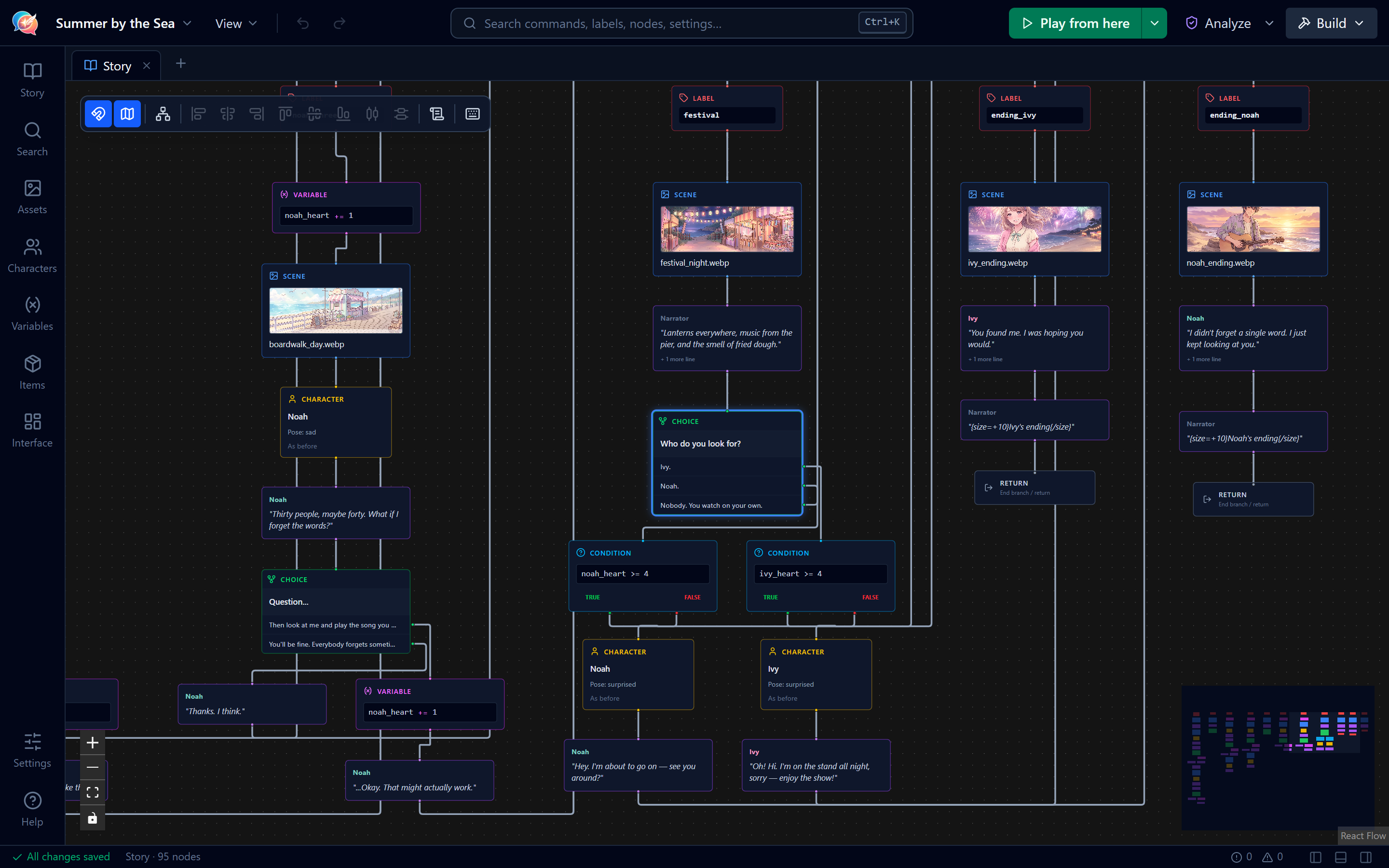Open the View dropdown menu
Viewport: 1389px width, 868px height.
[x=236, y=23]
